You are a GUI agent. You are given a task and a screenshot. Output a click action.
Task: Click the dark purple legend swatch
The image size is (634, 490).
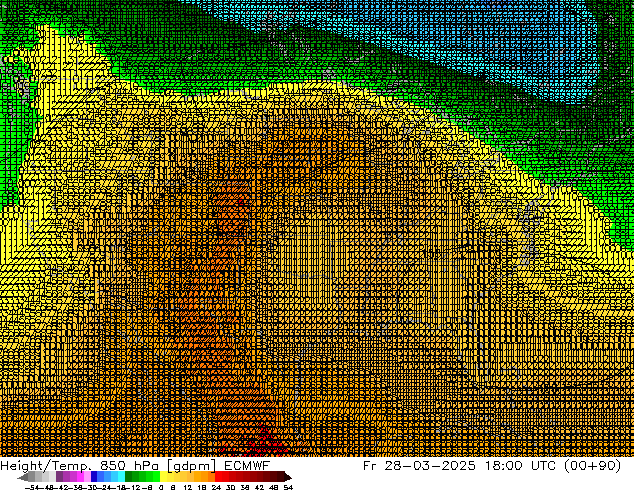pos(59,477)
